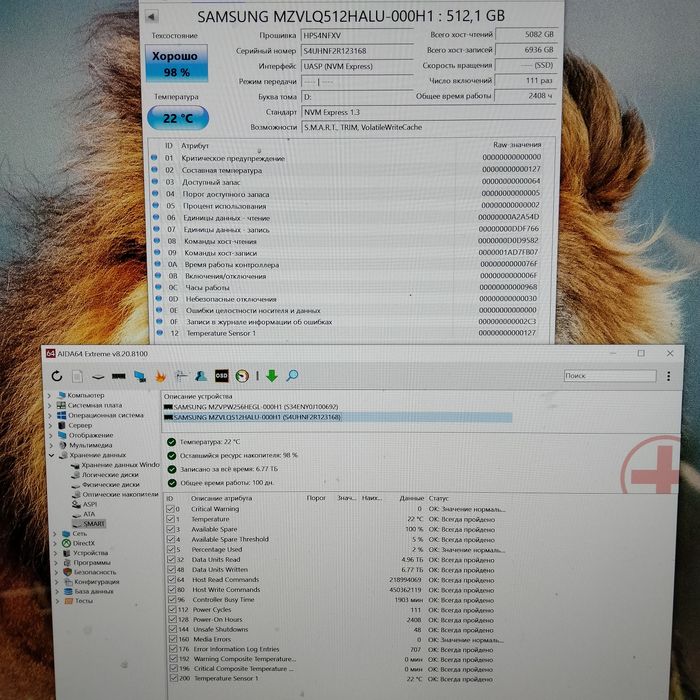The height and width of the screenshot is (700, 700).
Task: Expand the Сервер tree node
Action: [x=50, y=425]
